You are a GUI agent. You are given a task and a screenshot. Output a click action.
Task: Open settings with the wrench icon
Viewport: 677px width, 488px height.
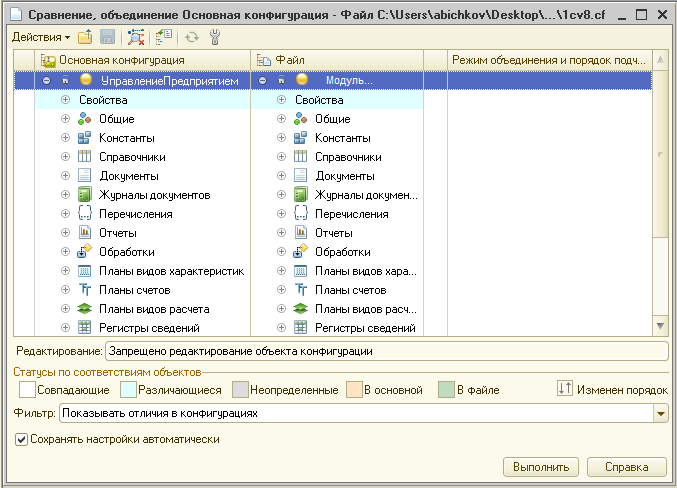point(215,37)
